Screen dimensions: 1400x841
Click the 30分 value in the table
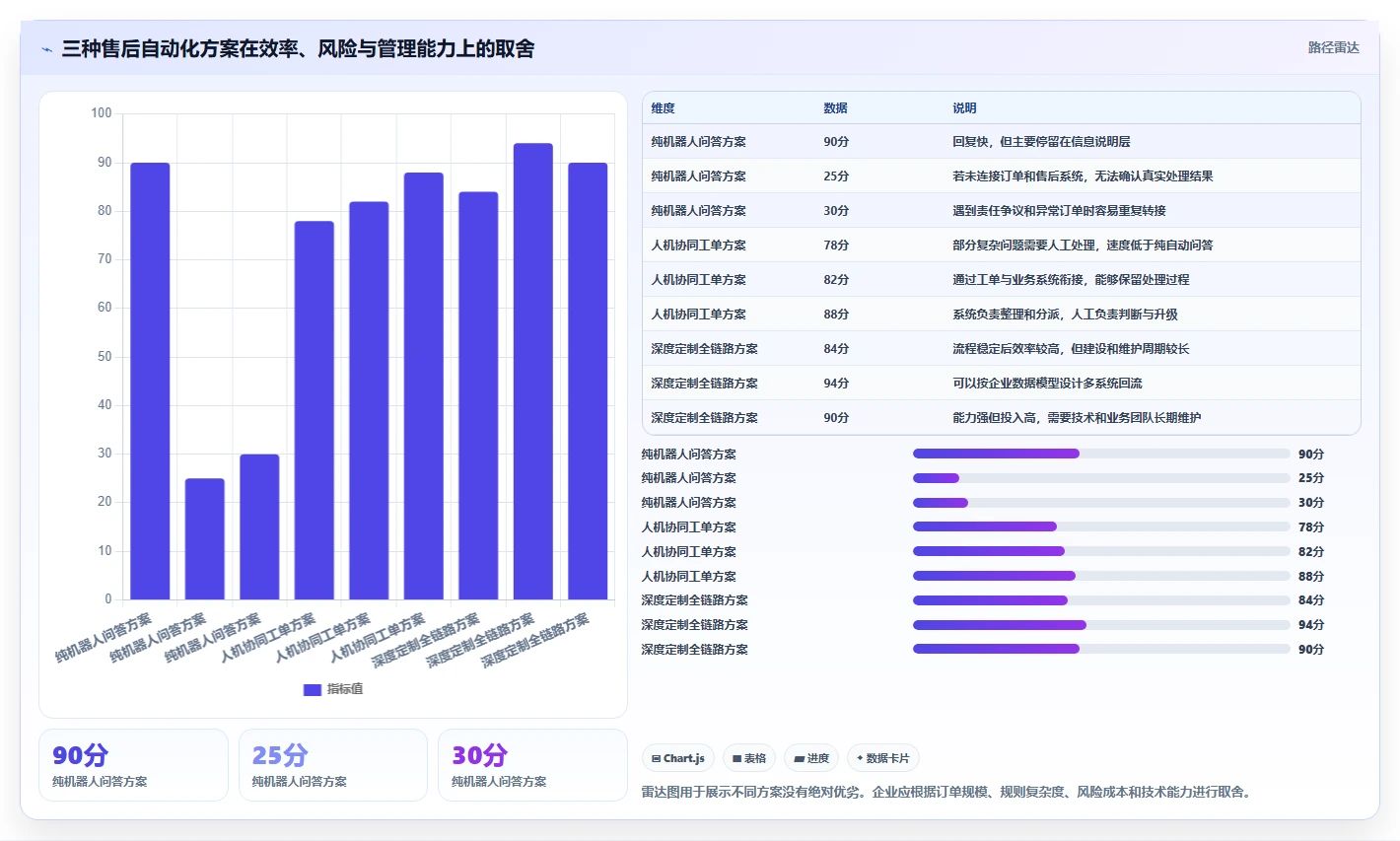[836, 211]
